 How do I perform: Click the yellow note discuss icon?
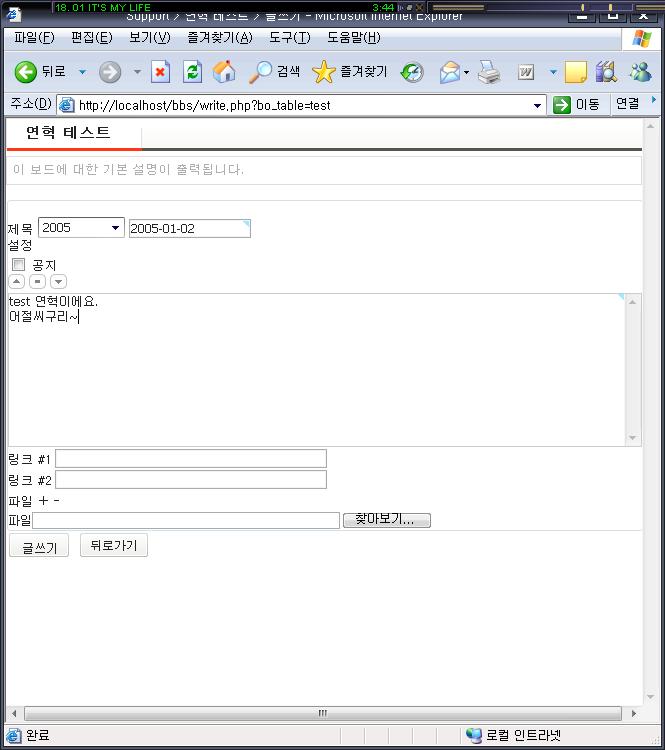click(576, 72)
